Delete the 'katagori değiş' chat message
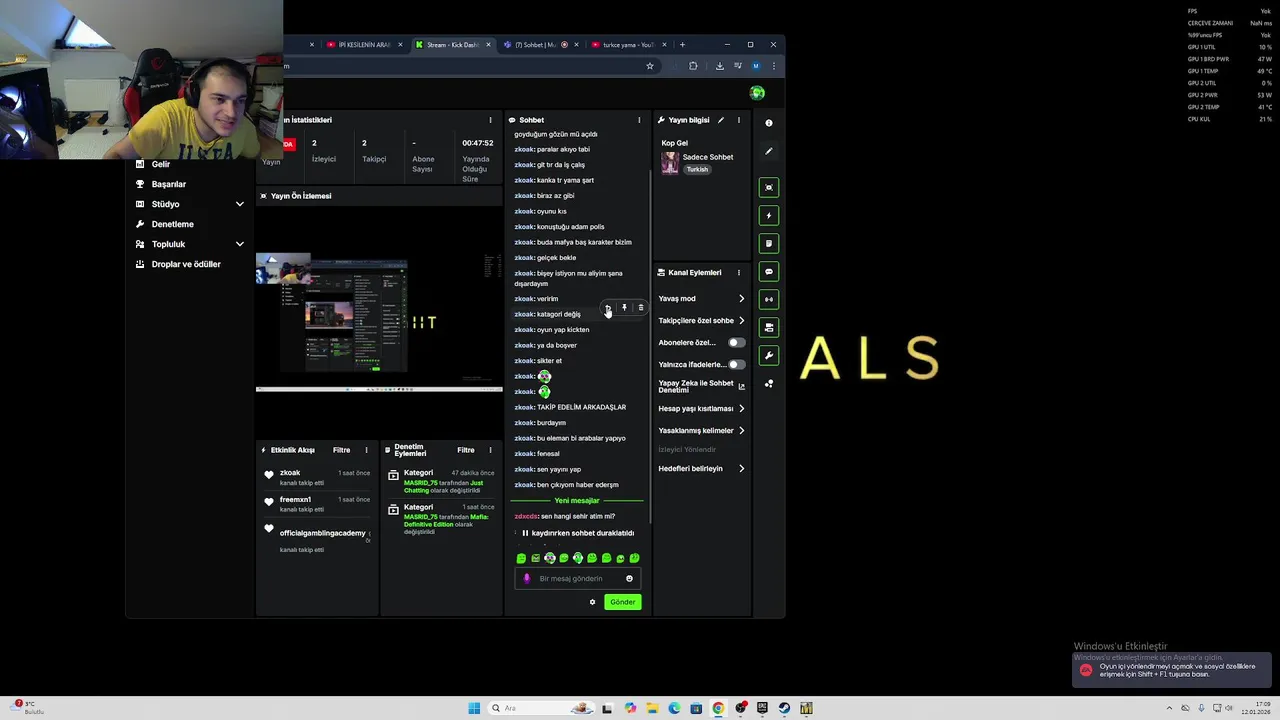Screen dimensions: 1280x720 (x=641, y=308)
